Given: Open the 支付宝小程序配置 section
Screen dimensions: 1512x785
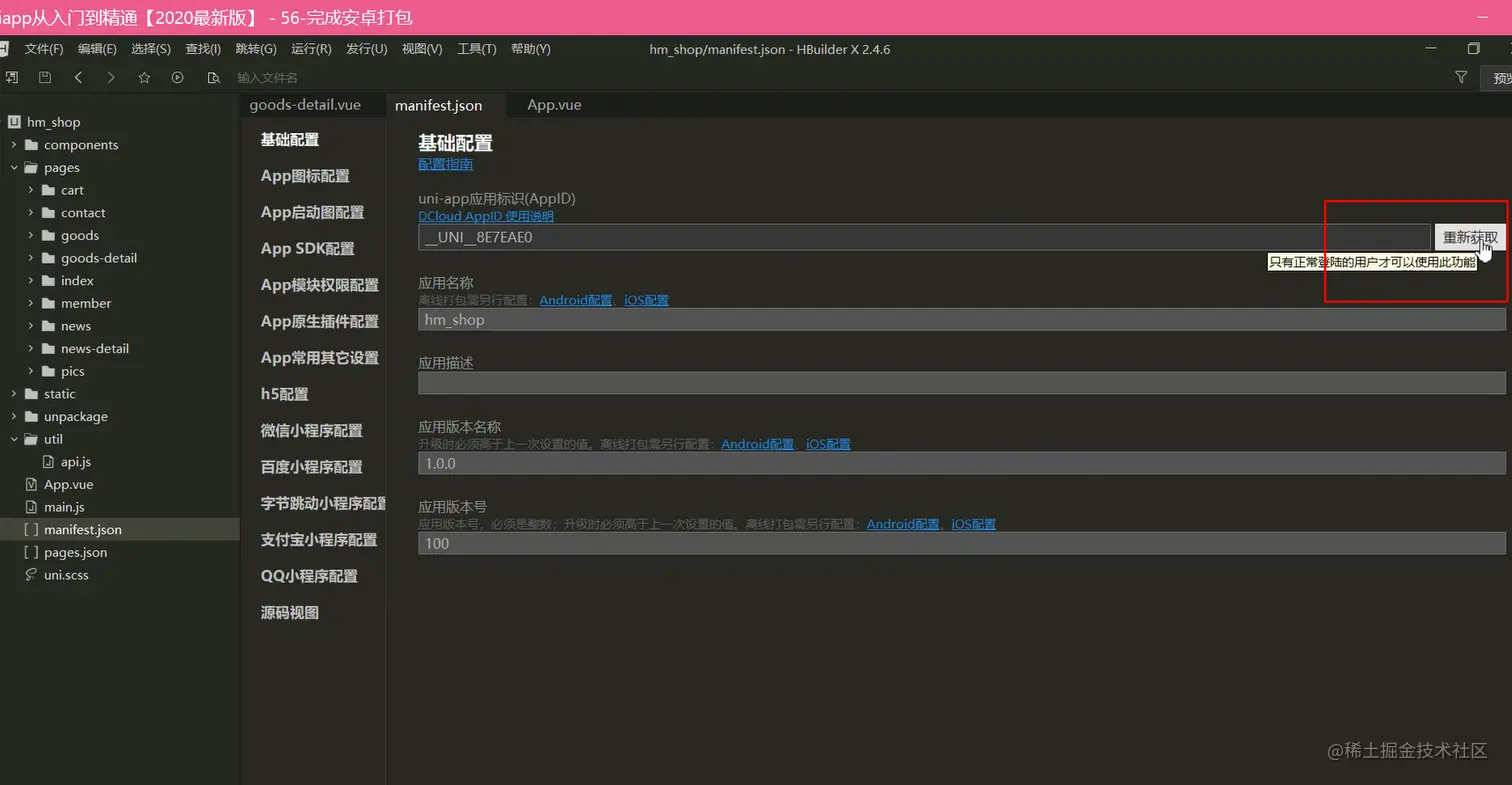Looking at the screenshot, I should pos(319,540).
